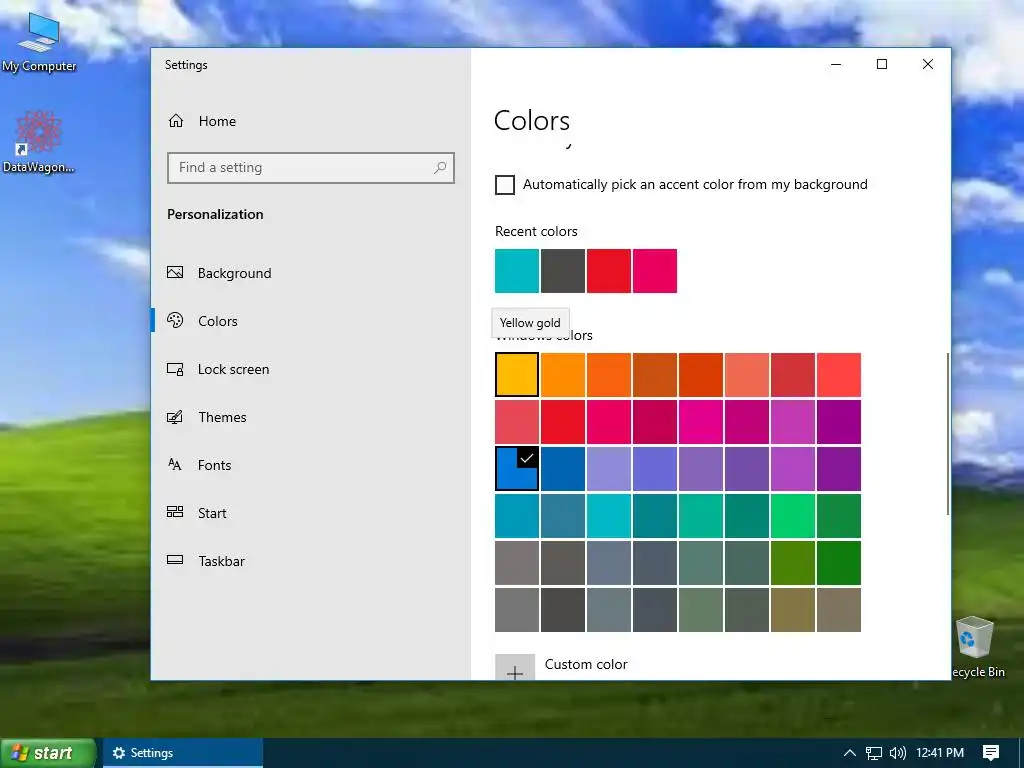
Task: Pick the orange swatch beside yellow gold
Action: point(563,375)
